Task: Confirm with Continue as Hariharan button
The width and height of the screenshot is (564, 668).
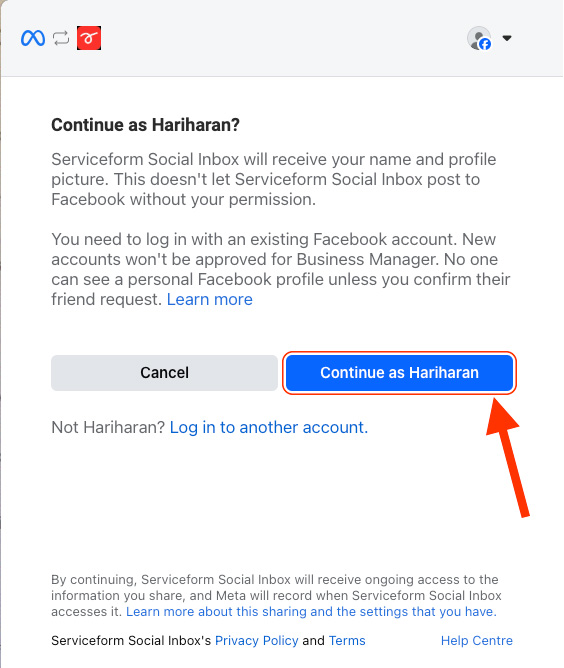Action: click(400, 373)
